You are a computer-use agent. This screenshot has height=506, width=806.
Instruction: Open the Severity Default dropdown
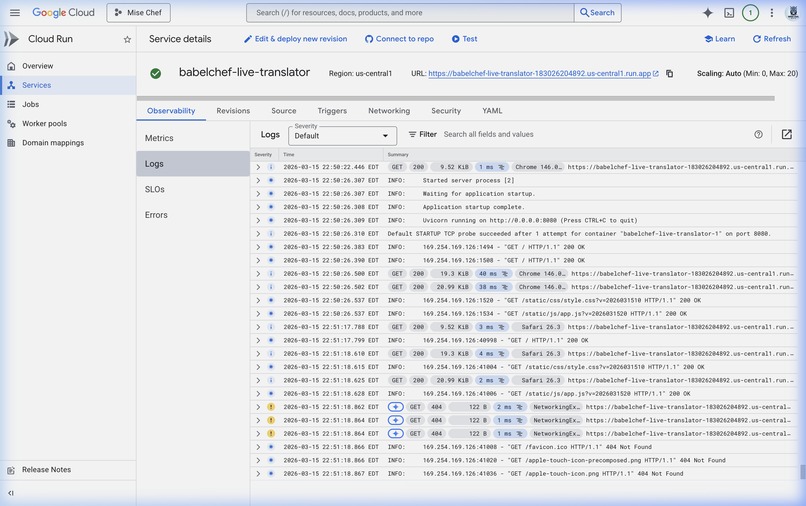pyautogui.click(x=342, y=136)
